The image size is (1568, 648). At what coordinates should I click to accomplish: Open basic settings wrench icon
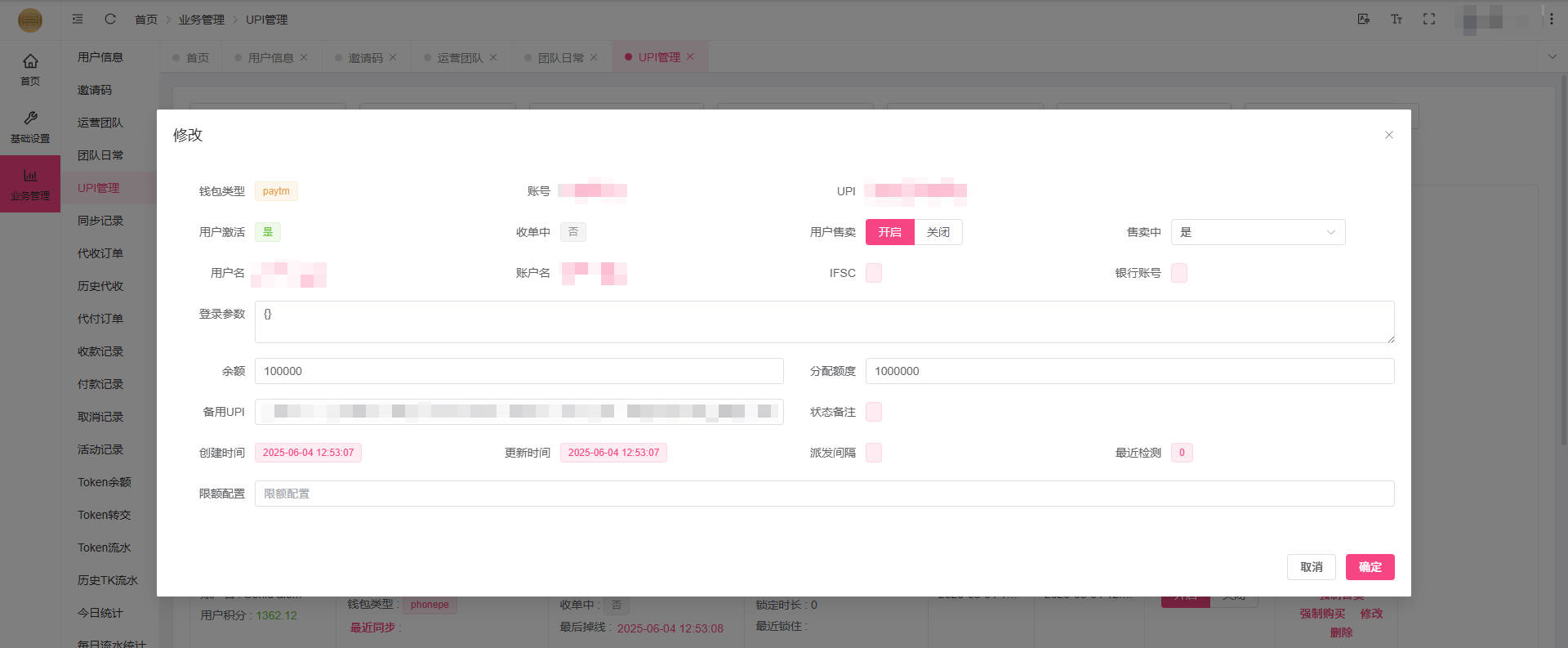(30, 118)
